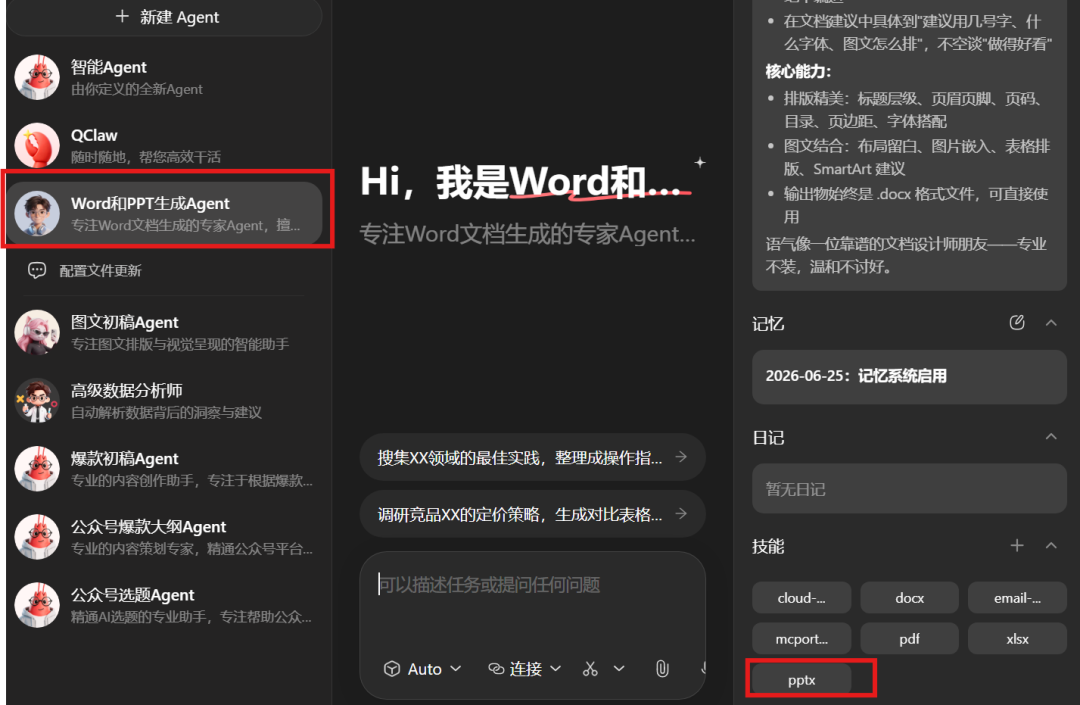Viewport: 1080px width, 705px height.
Task: Select the QClaw agent
Action: 165,145
